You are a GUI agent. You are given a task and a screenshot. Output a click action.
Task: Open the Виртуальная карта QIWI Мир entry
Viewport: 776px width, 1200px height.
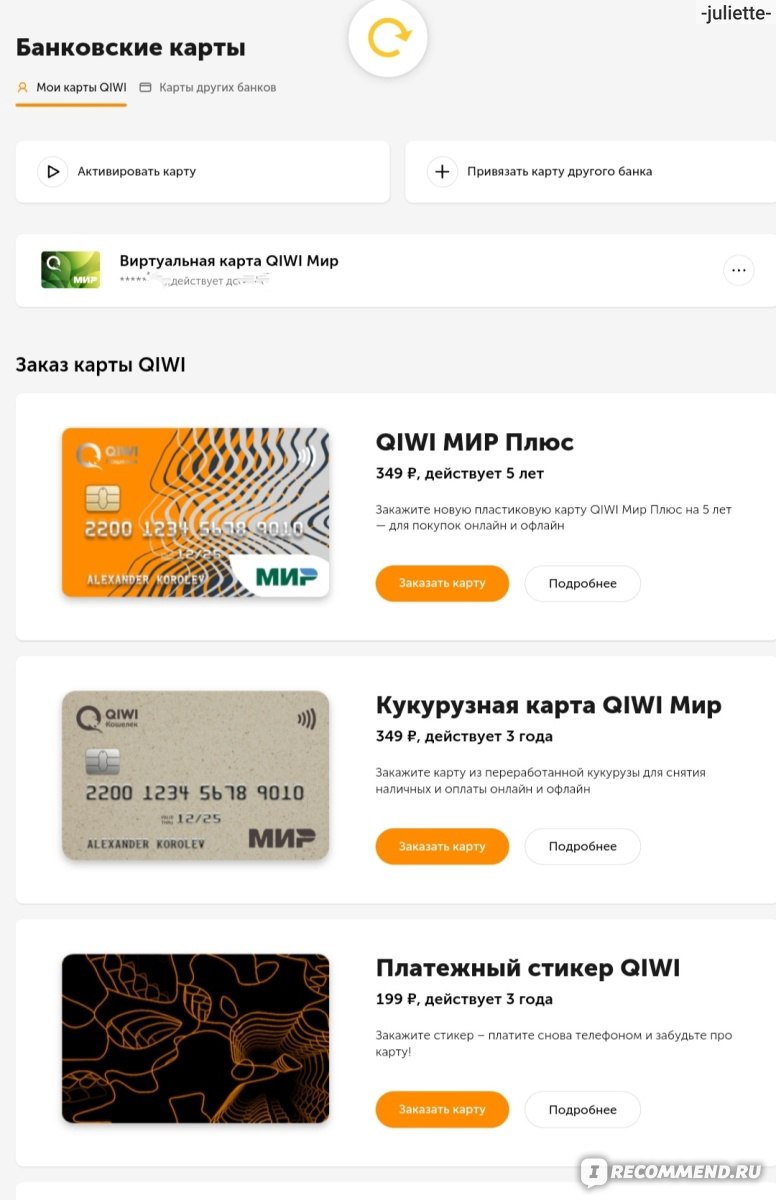click(396, 270)
